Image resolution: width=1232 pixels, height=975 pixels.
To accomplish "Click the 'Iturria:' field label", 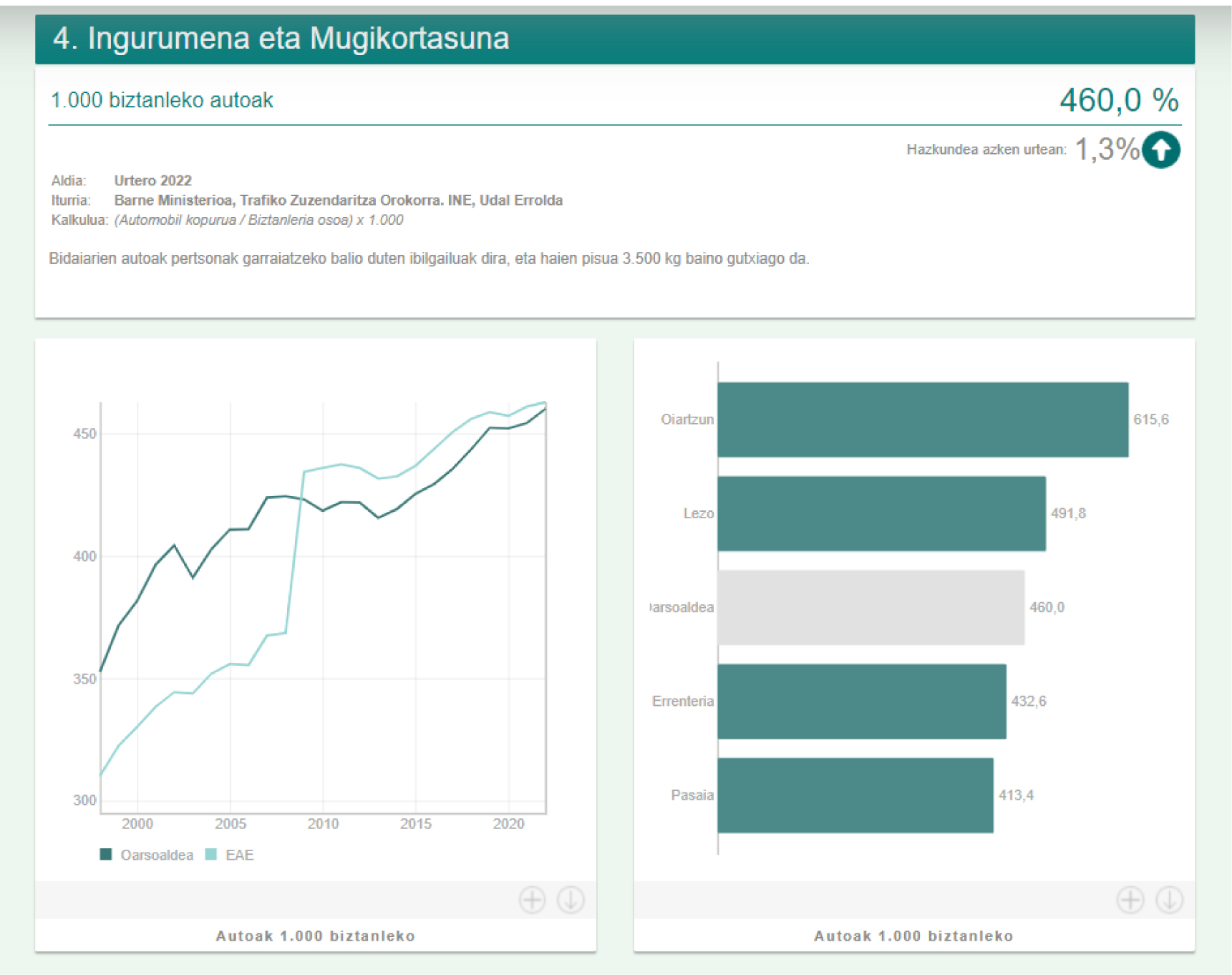I will click(x=71, y=200).
